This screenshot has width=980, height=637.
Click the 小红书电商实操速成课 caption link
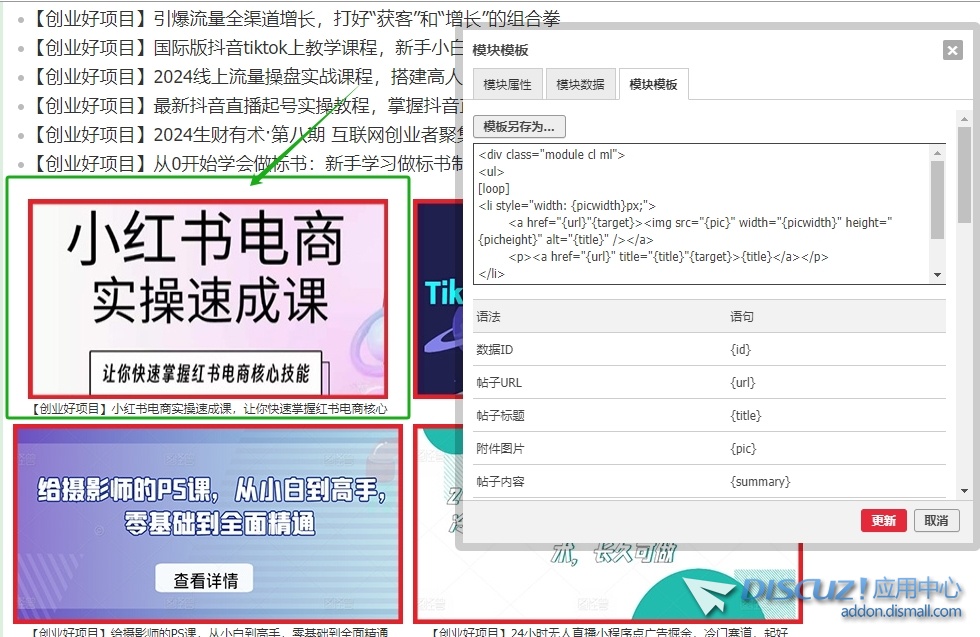click(x=208, y=409)
